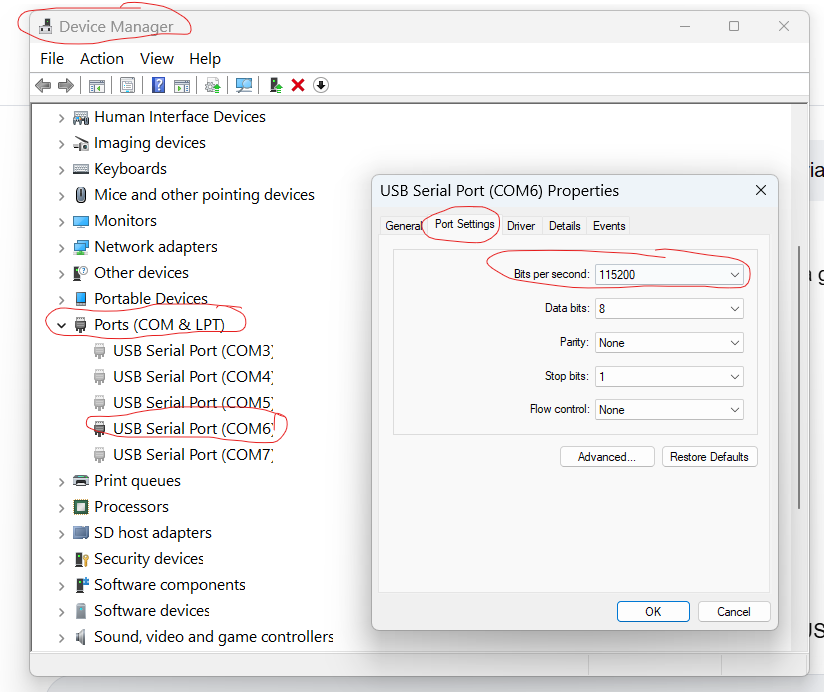This screenshot has height=692, width=824.
Task: Select USB Serial Port (COM3) device
Action: click(x=192, y=350)
